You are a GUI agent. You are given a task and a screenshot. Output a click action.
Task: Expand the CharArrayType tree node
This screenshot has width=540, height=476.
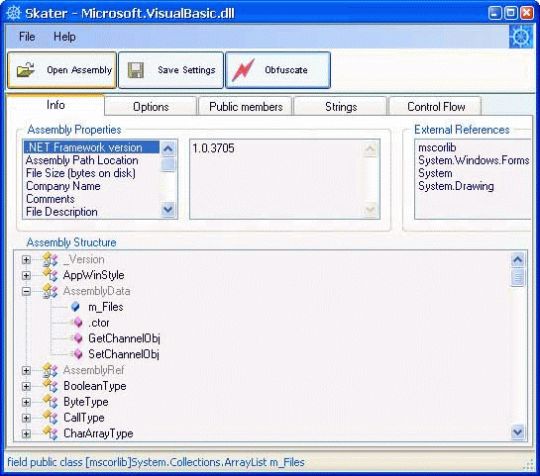click(26, 433)
